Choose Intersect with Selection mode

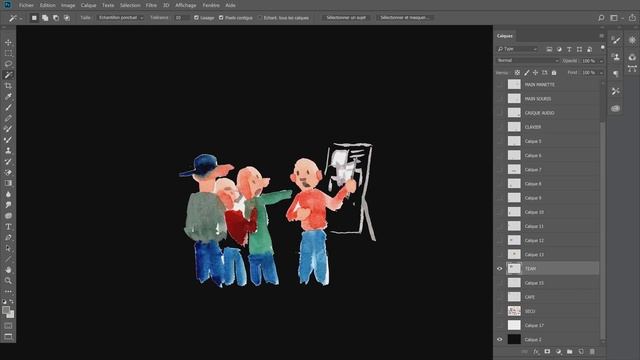67,18
